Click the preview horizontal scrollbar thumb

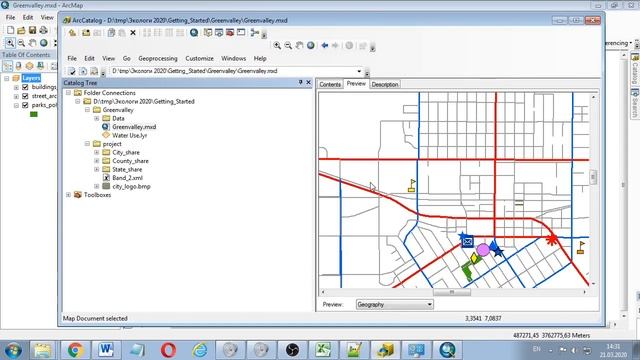452,292
